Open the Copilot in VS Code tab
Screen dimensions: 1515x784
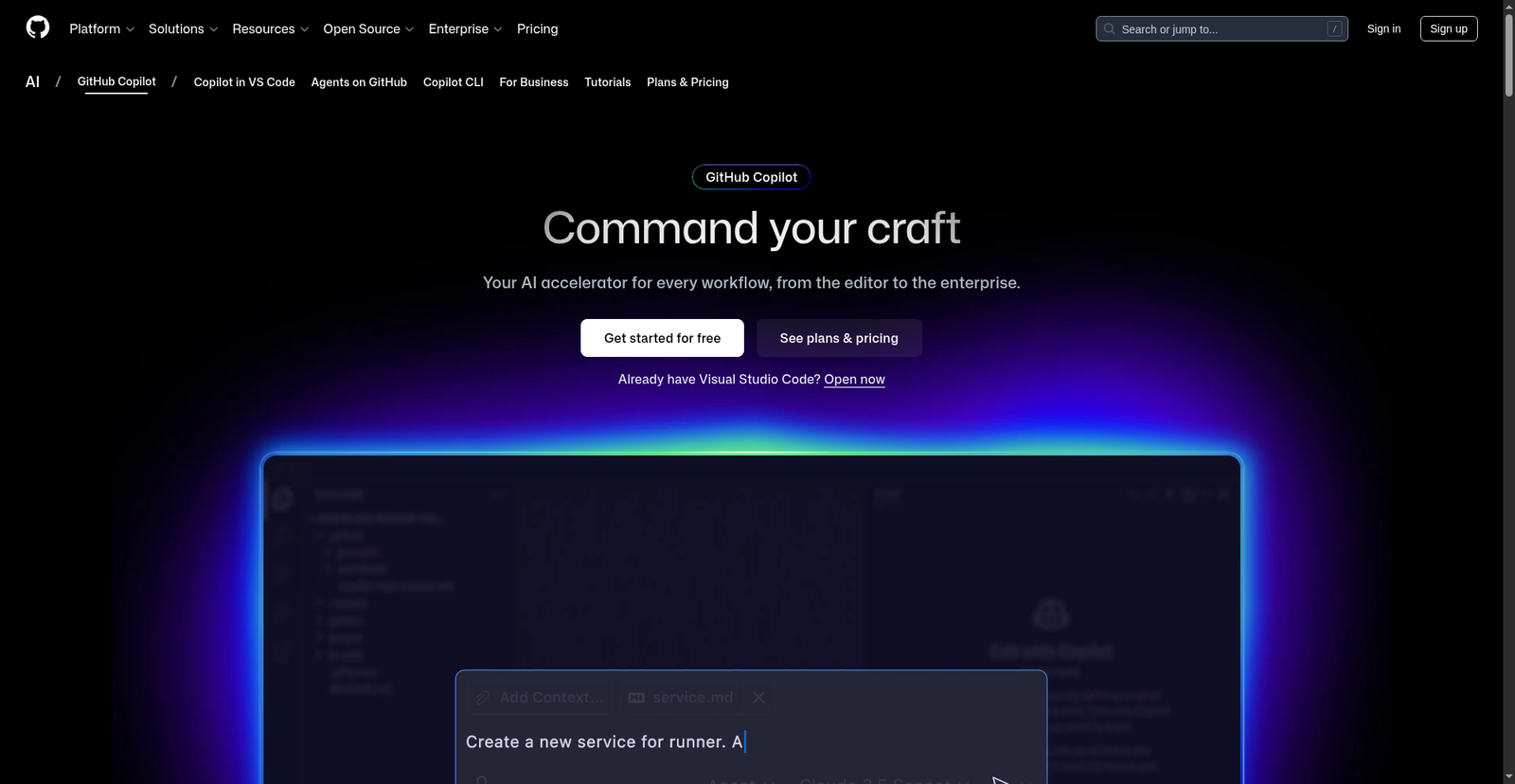tap(244, 82)
